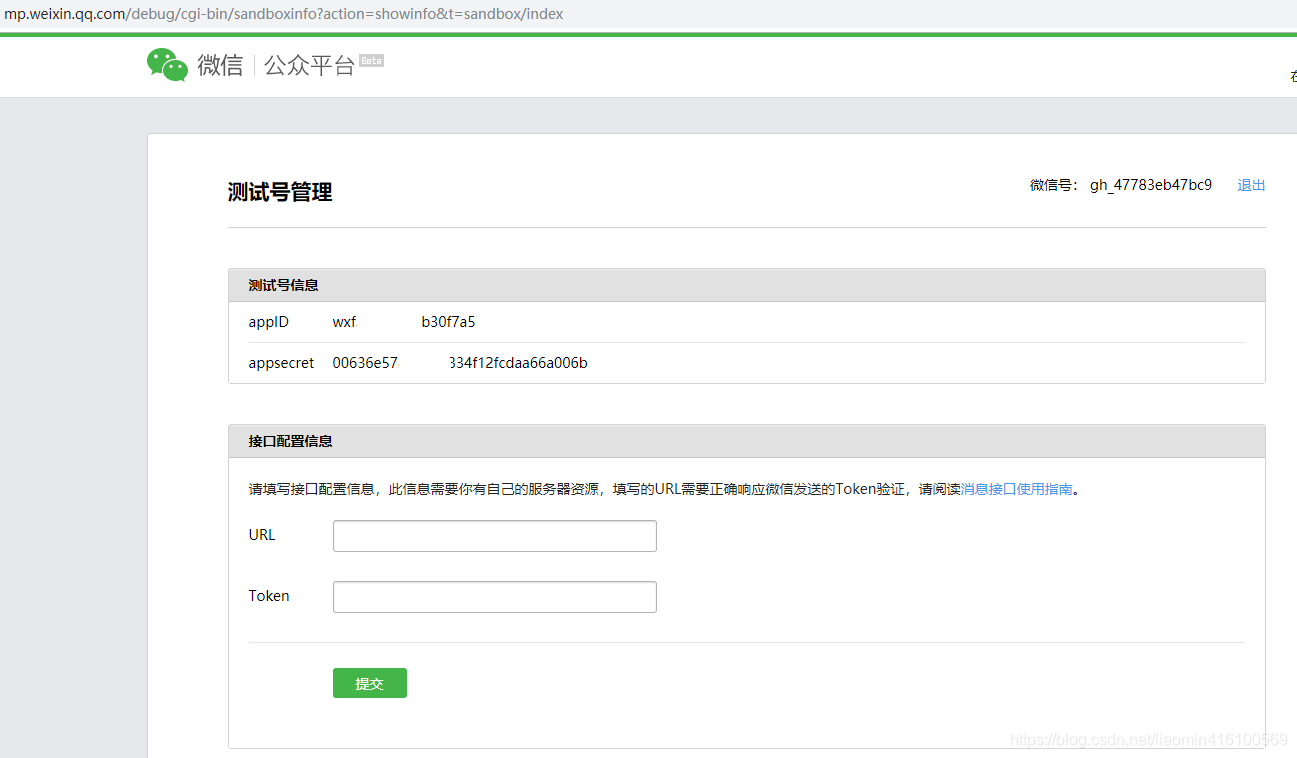Click the 测试号管理 page heading

[280, 192]
